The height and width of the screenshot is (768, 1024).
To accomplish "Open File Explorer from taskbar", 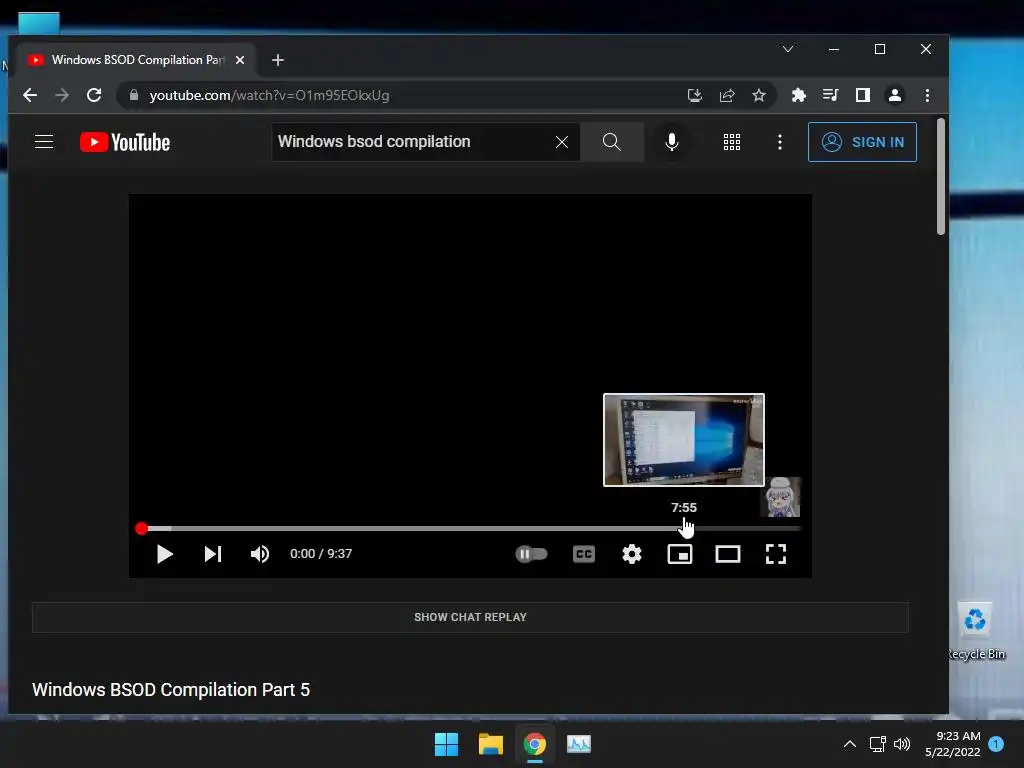I will click(490, 744).
